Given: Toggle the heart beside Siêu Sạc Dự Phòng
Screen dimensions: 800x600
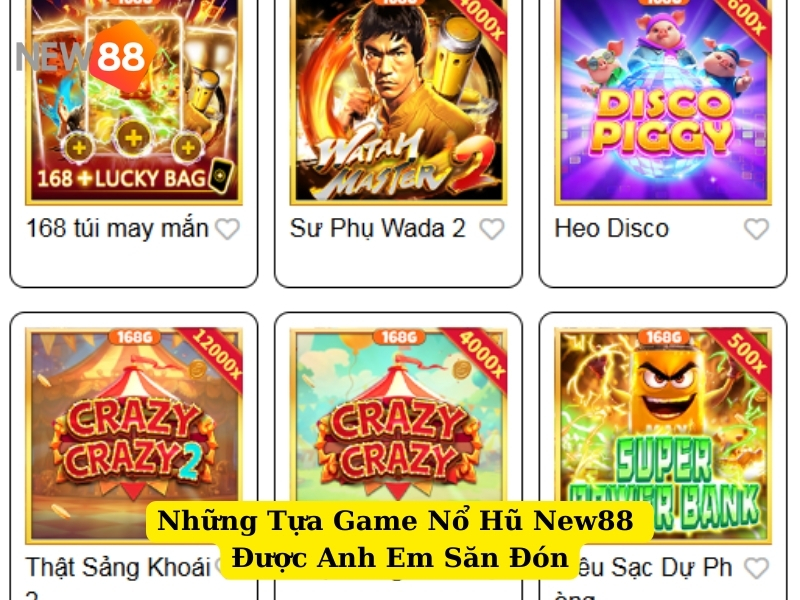Looking at the screenshot, I should [x=756, y=568].
